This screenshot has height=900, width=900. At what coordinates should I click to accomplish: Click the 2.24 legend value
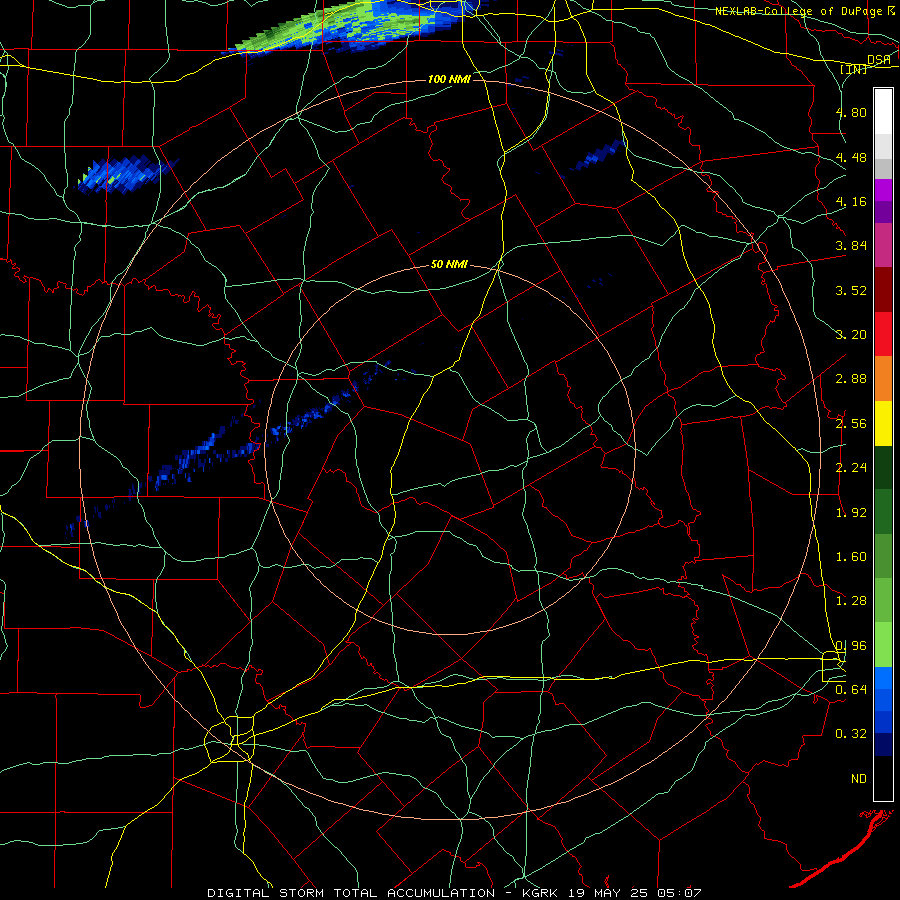click(x=851, y=467)
